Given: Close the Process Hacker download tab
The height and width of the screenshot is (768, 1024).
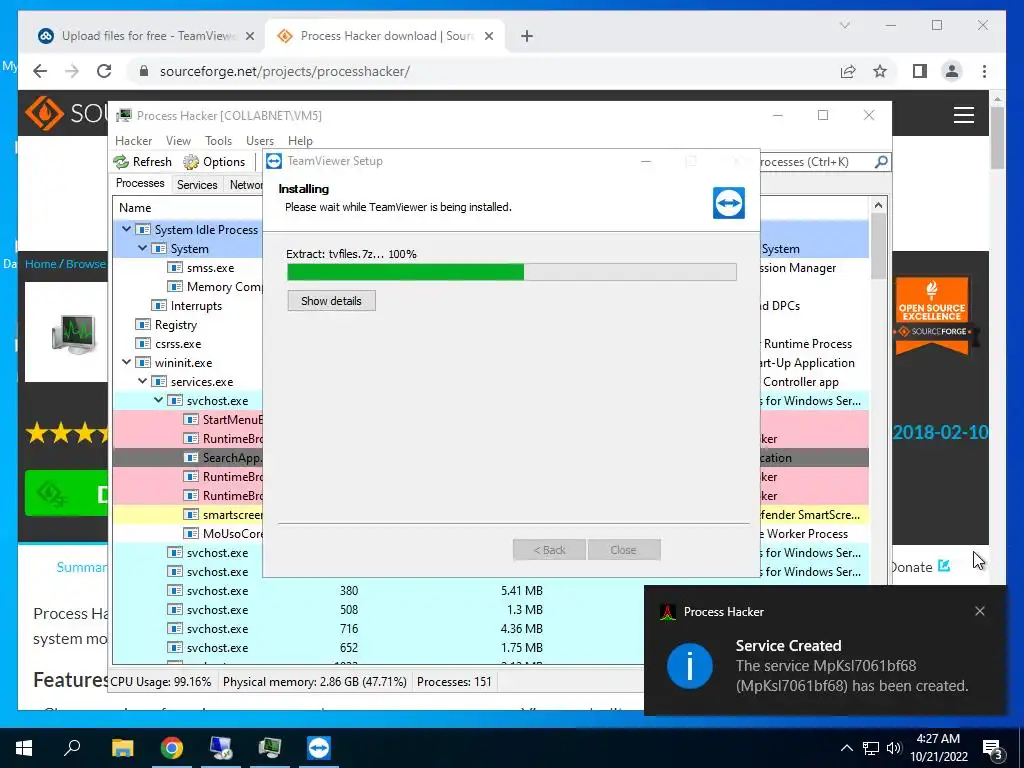Looking at the screenshot, I should (488, 36).
